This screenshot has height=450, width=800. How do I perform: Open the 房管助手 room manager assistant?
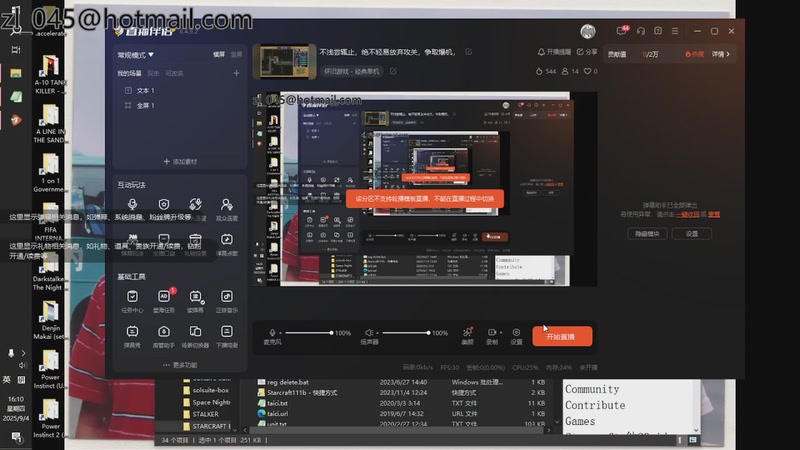pyautogui.click(x=164, y=336)
